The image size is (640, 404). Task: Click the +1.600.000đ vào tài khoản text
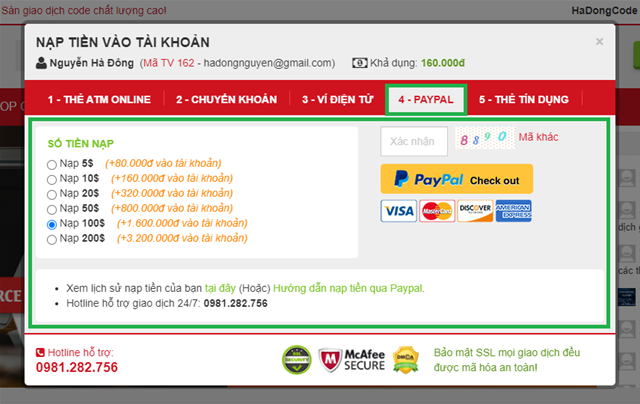point(182,223)
